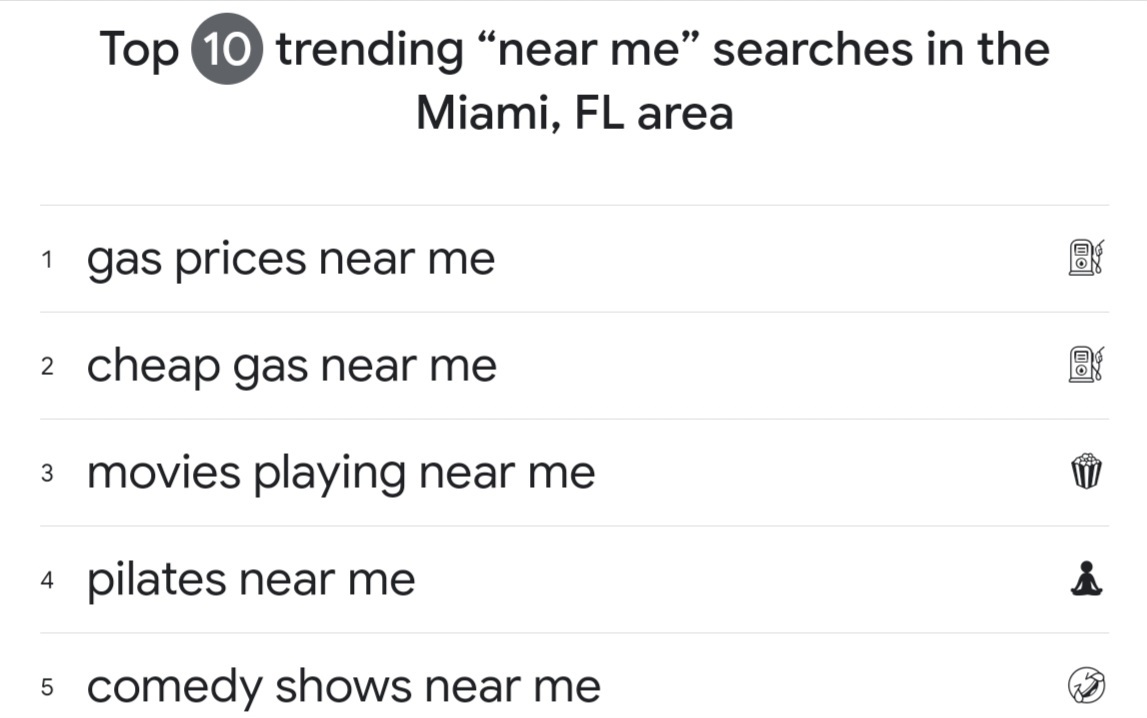
Task: Click the gas pump icon beside gas prices
Action: click(x=1086, y=257)
